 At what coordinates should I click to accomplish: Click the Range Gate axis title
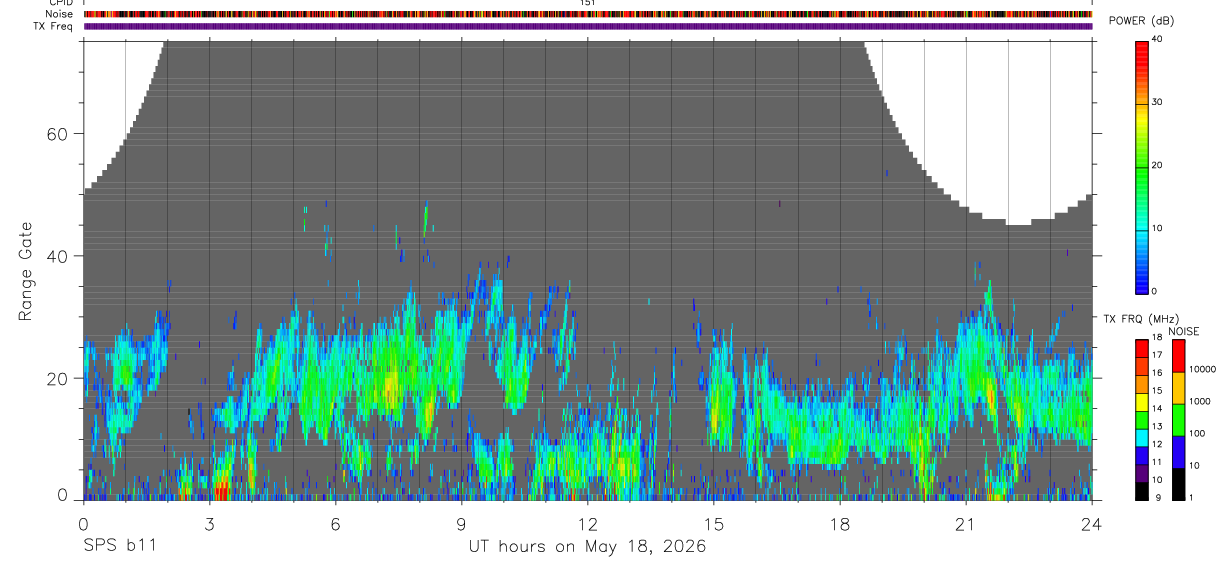click(x=26, y=272)
